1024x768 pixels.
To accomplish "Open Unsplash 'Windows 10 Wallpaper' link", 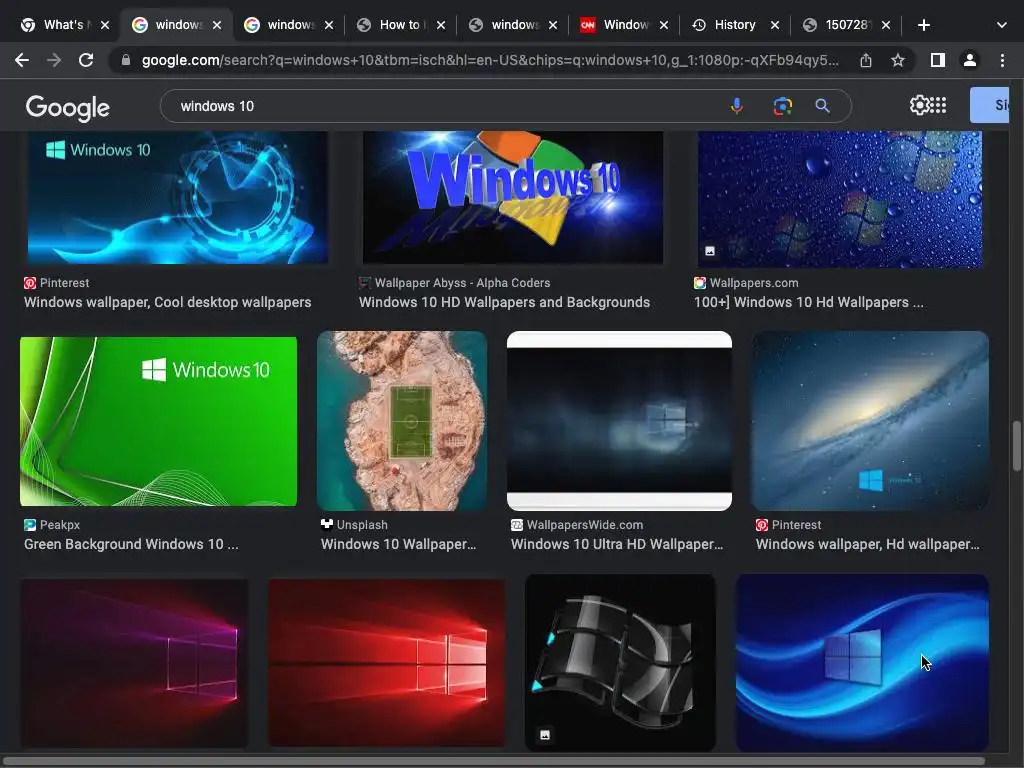I will 398,544.
